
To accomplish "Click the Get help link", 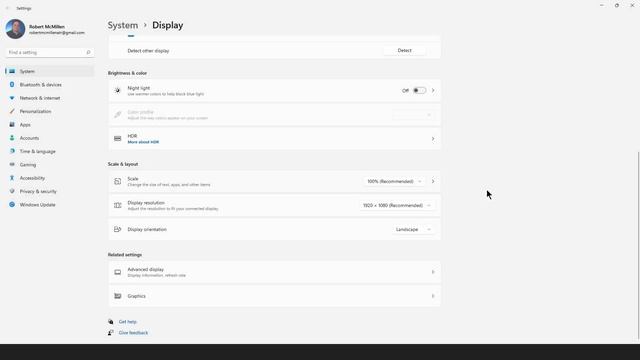I will 128,322.
